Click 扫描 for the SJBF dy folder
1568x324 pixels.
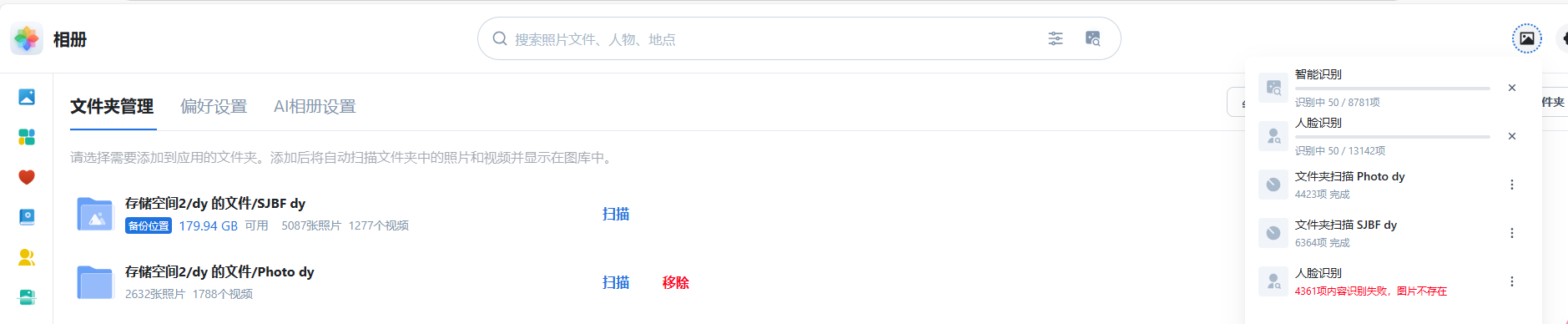click(x=616, y=214)
